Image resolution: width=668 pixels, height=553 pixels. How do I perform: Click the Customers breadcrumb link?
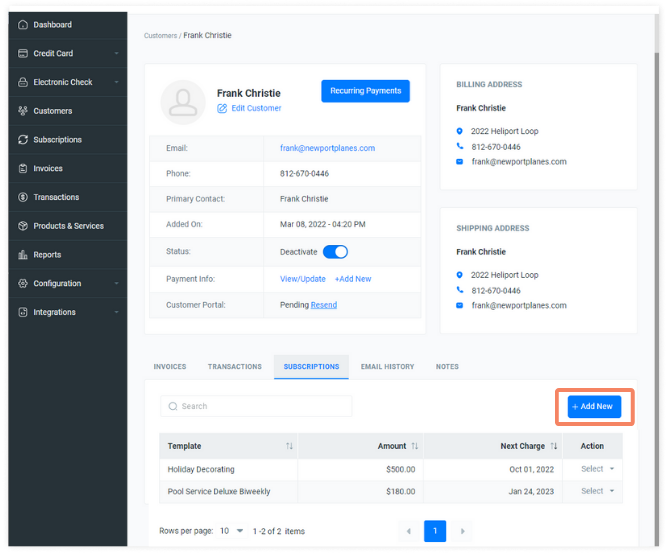(160, 36)
